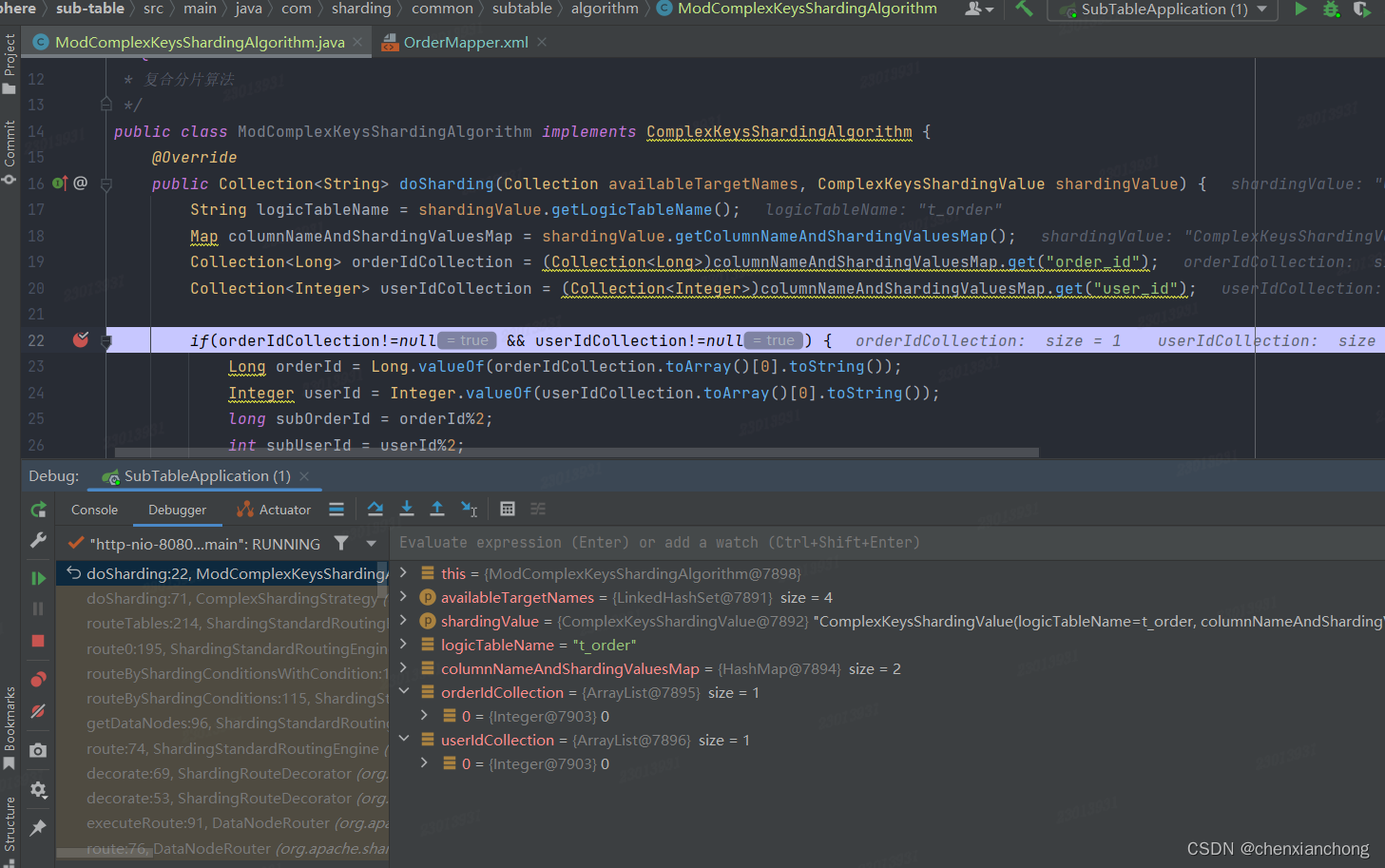1385x868 pixels.
Task: Toggle Mute Breakpoints icon
Action: pos(38,711)
